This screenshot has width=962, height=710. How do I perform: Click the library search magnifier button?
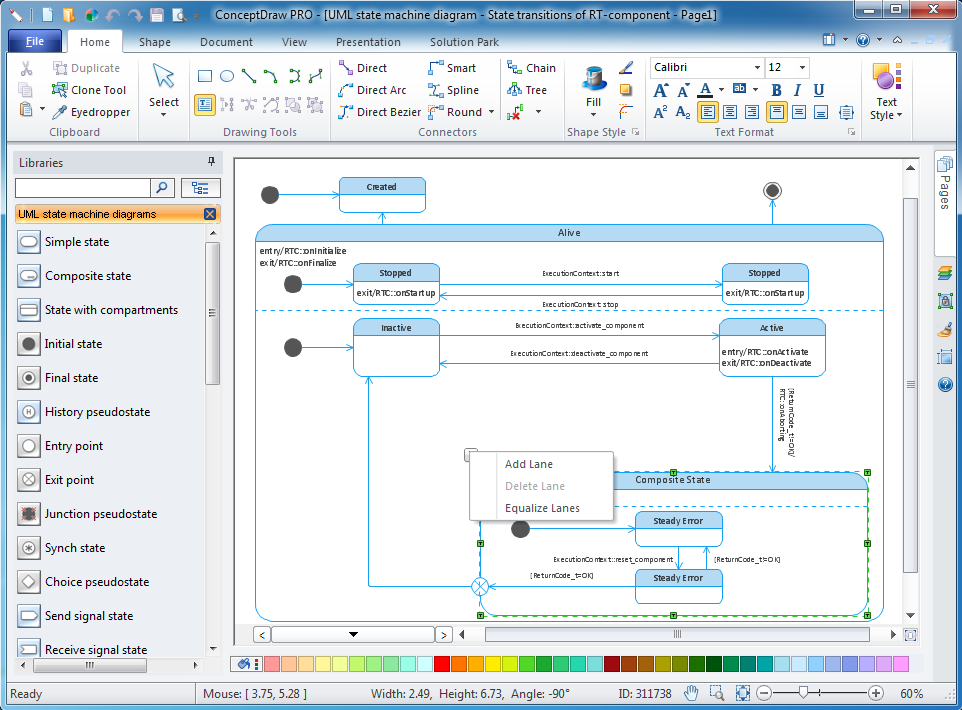coord(162,188)
